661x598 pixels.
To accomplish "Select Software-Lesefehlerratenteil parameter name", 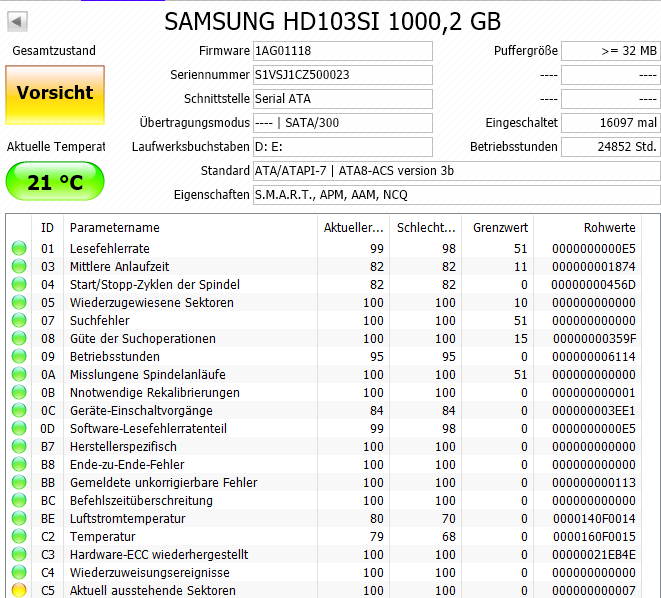I will (x=148, y=429).
